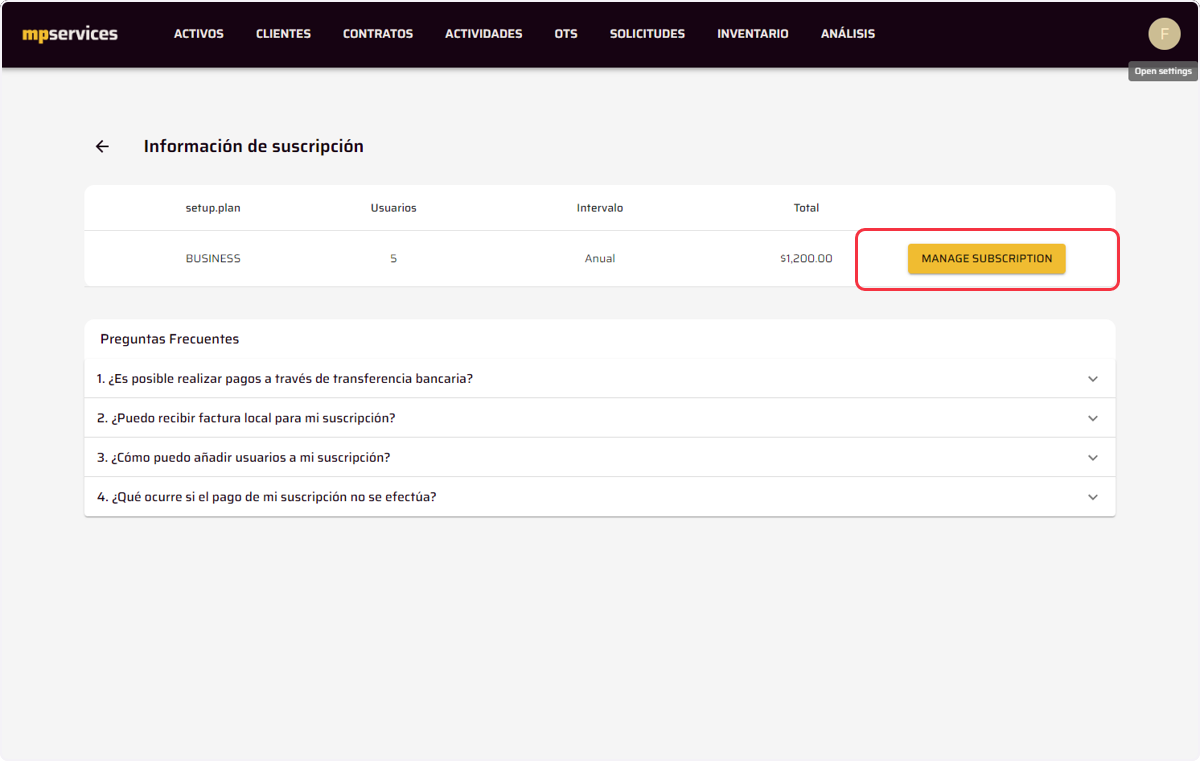Open the user avatar settings
This screenshot has height=761, width=1200.
pos(1164,34)
